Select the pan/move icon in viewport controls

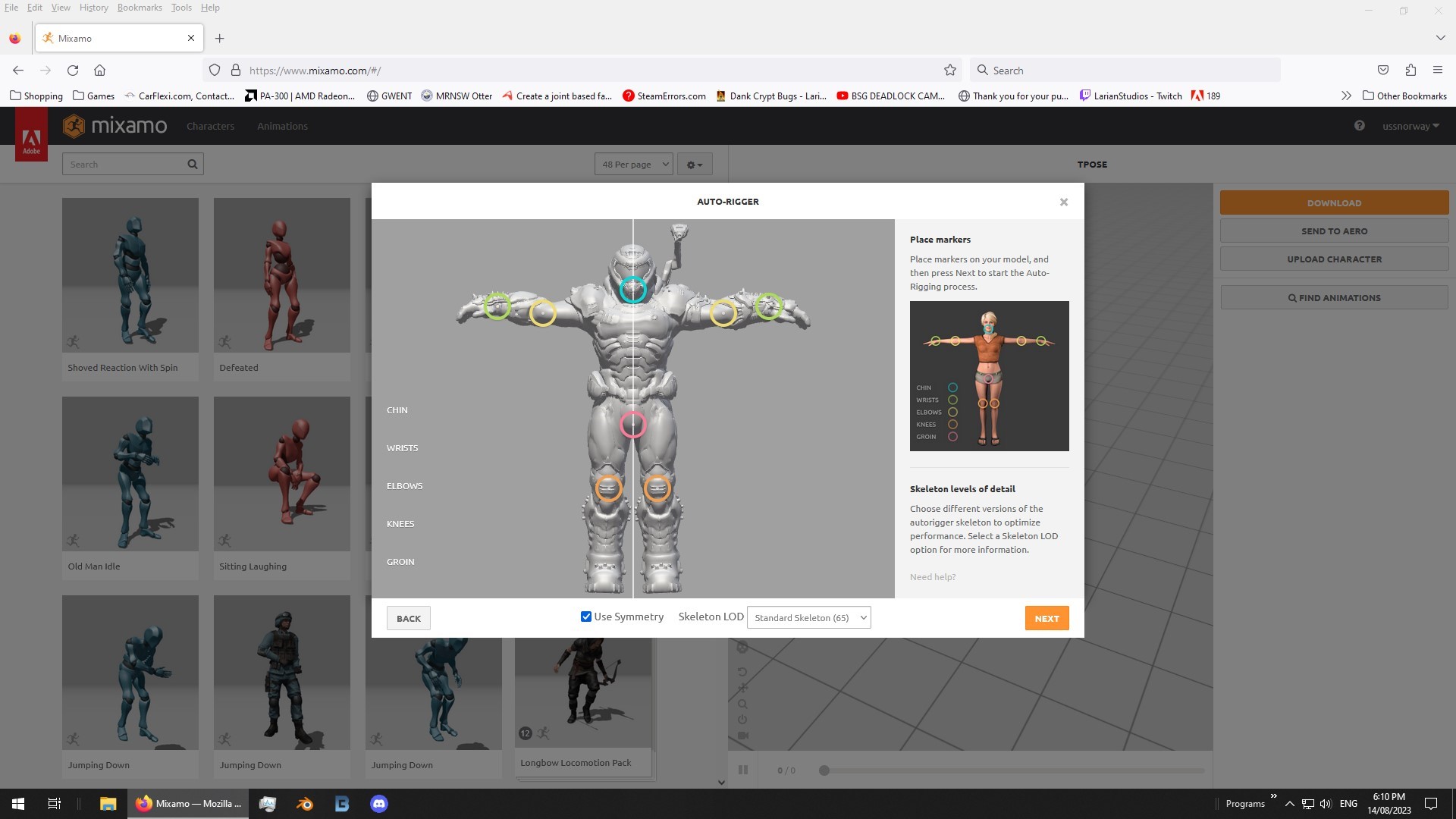742,688
